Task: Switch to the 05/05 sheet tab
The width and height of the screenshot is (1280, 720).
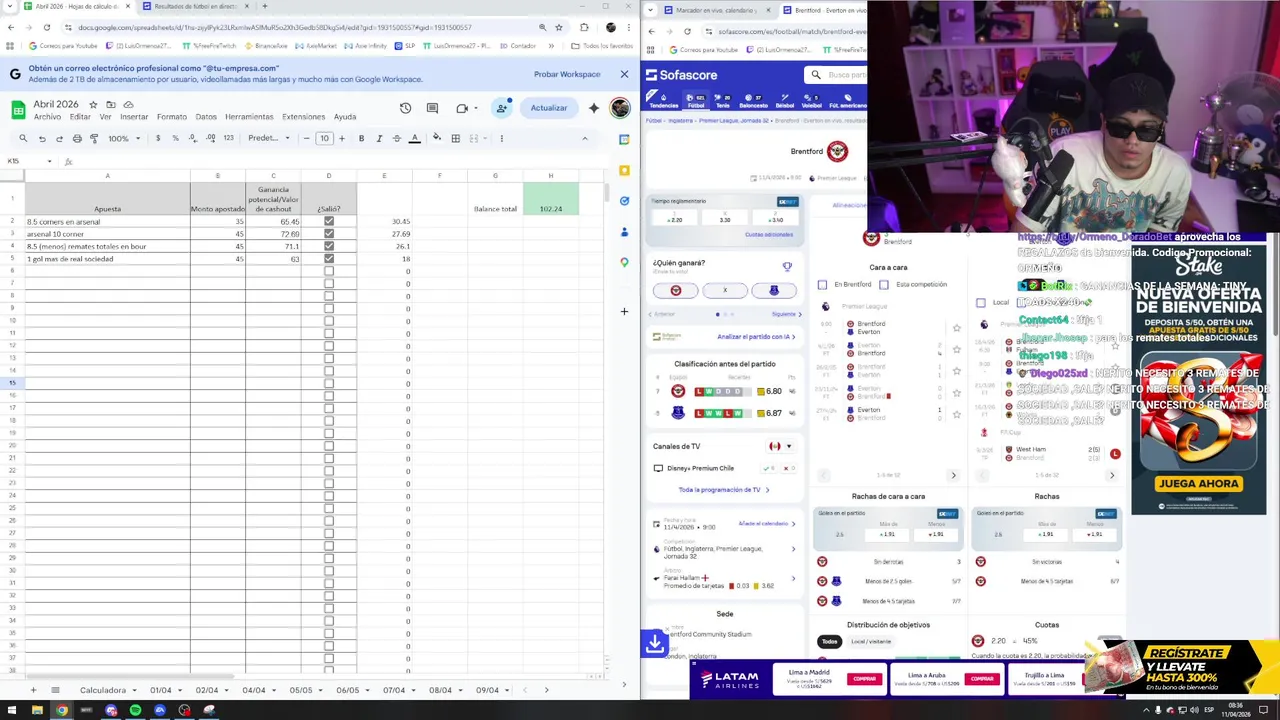Action: [301, 690]
